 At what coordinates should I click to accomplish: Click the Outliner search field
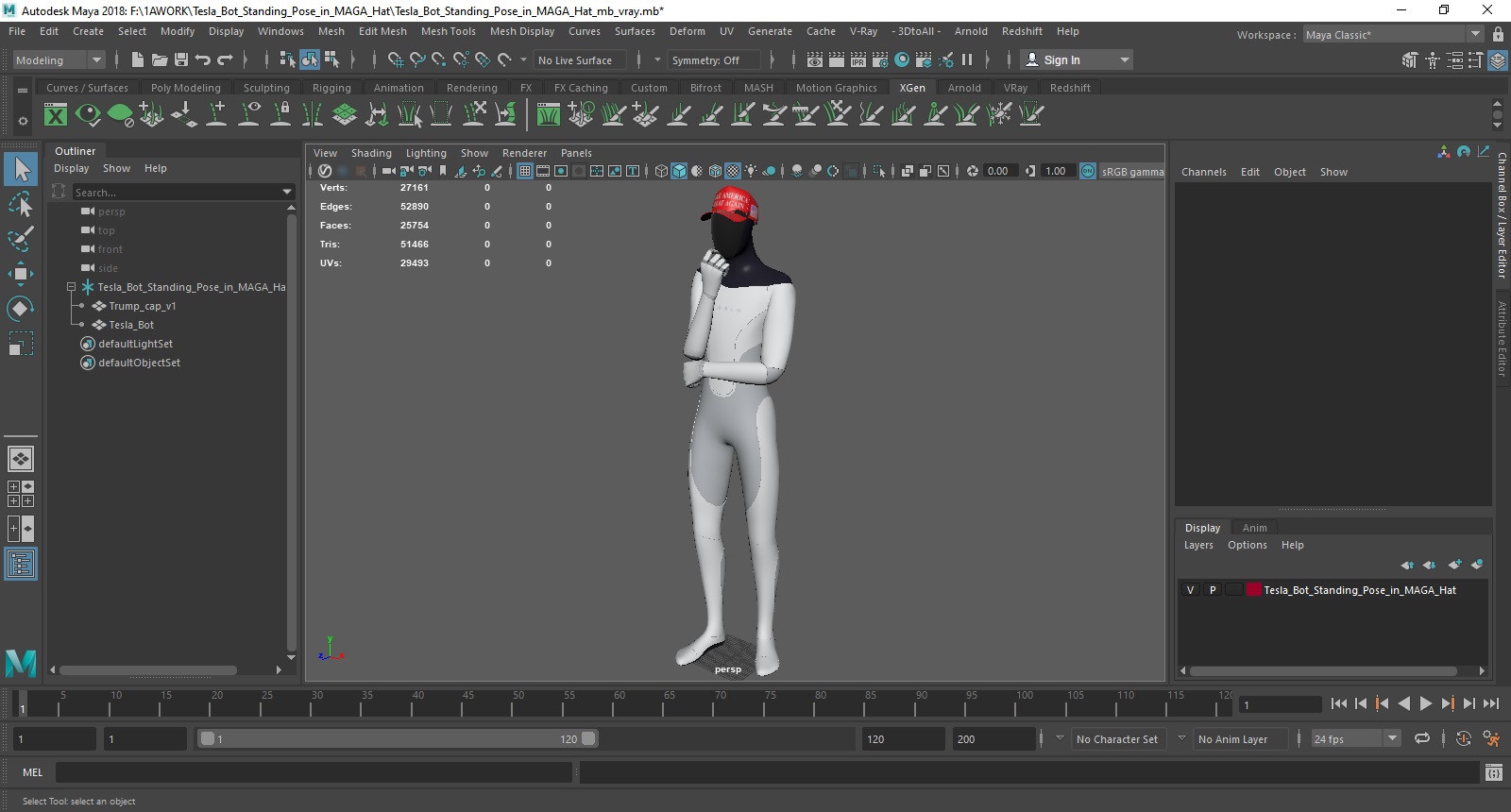point(178,192)
